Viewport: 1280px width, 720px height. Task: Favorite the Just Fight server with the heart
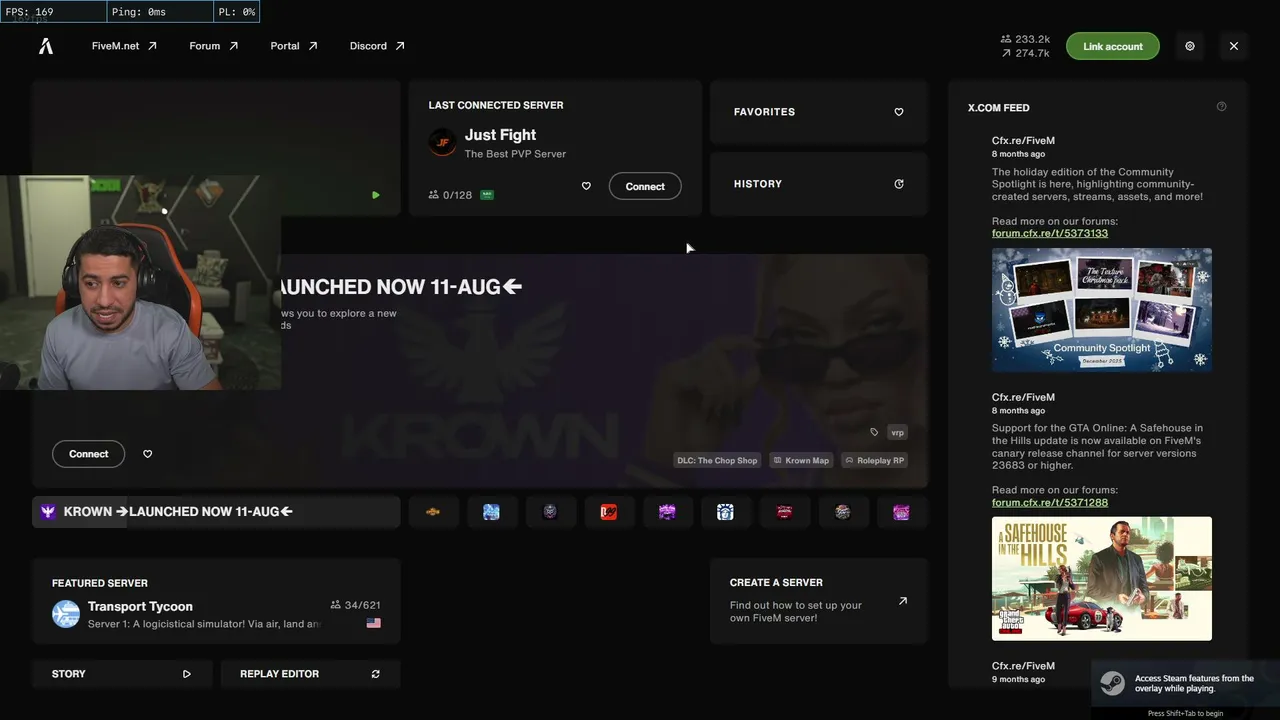pyautogui.click(x=586, y=186)
